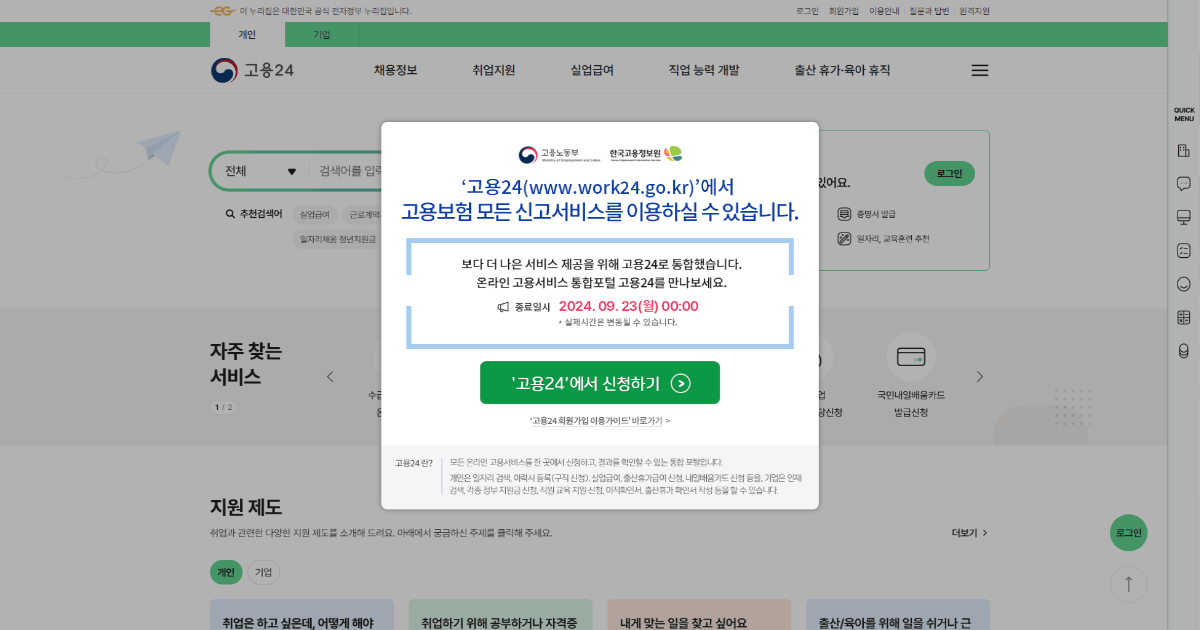This screenshot has height=630, width=1200.
Task: Click the floating round 로그인 button
Action: (1129, 533)
